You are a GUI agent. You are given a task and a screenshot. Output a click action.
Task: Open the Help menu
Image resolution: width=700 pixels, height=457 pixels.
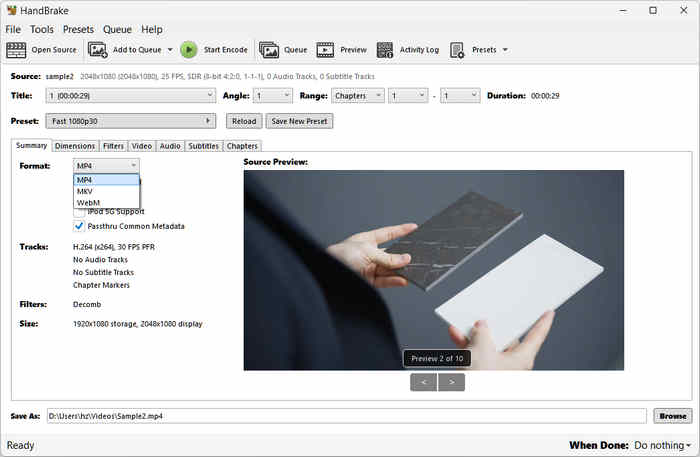152,29
